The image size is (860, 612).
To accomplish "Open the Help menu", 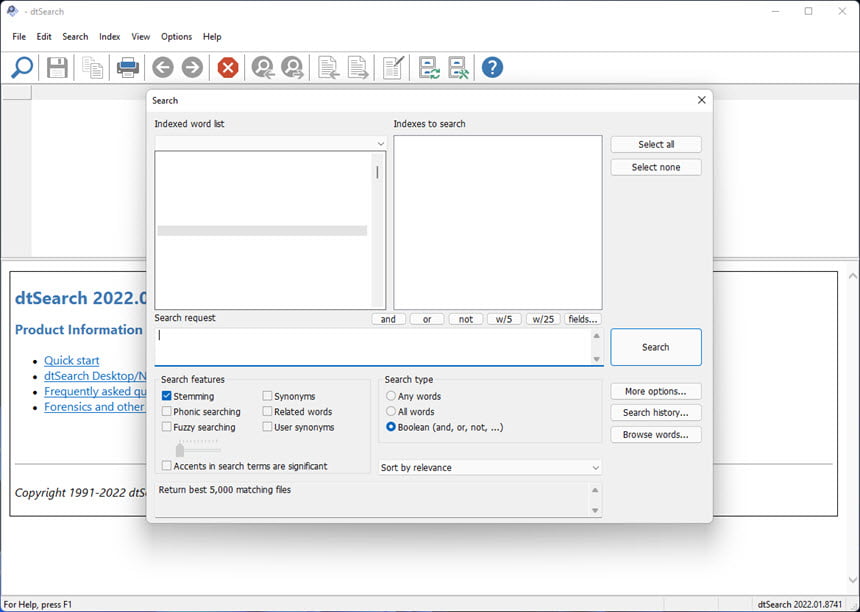I will coord(212,37).
